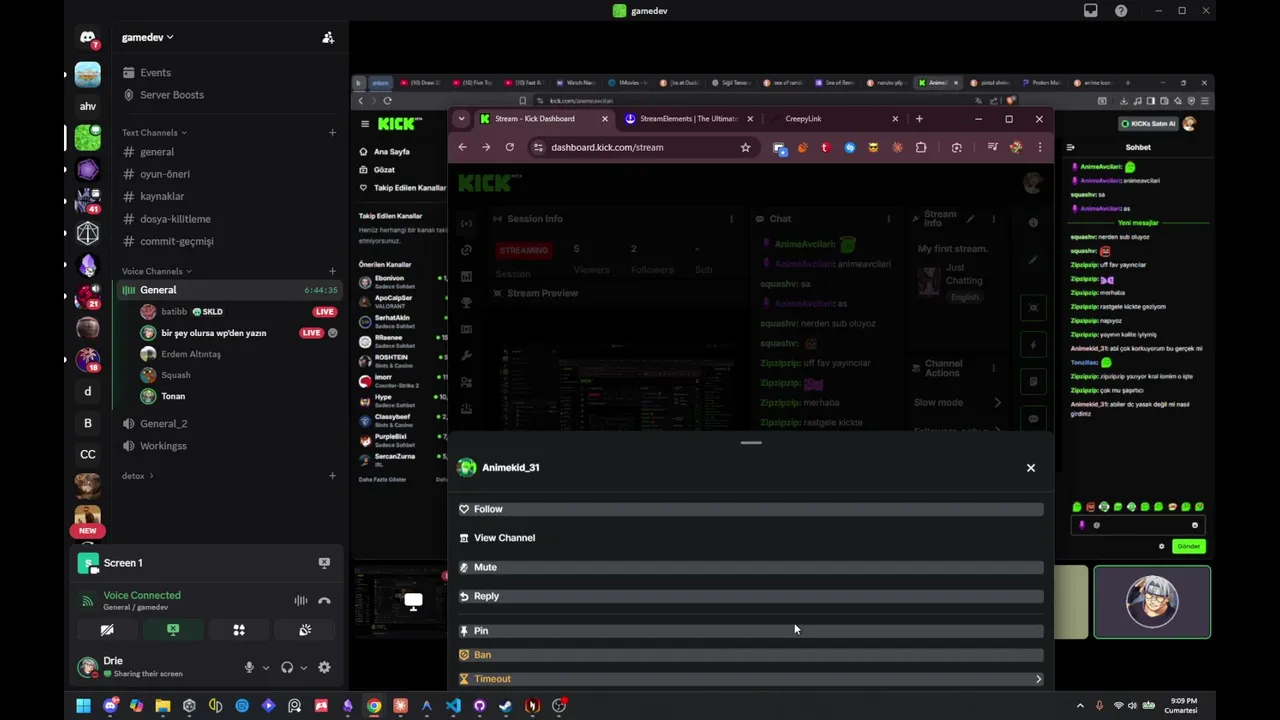Open Events in the gamedev sidebar
The width and height of the screenshot is (1280, 720).
click(155, 73)
